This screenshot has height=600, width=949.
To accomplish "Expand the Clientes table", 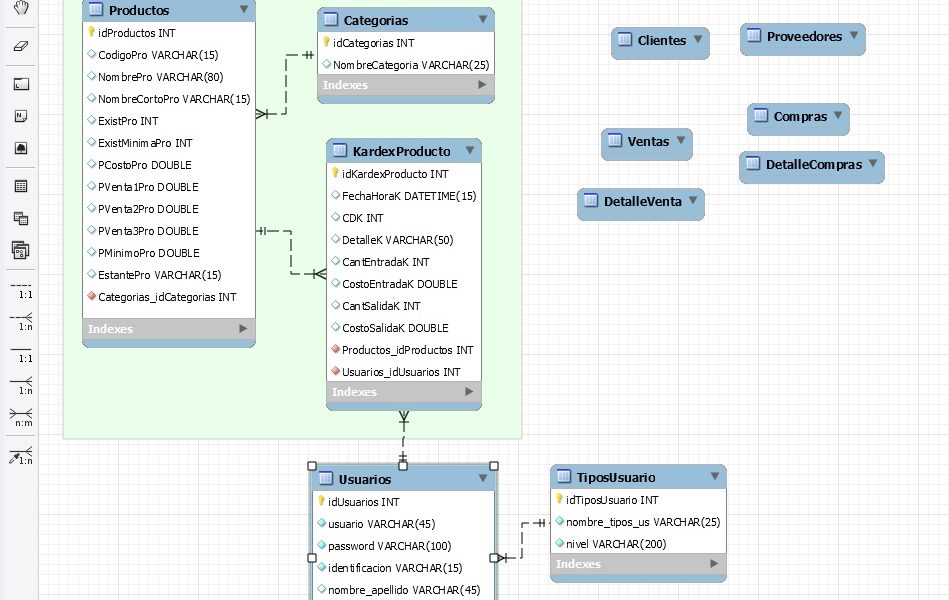I will pyautogui.click(x=698, y=41).
